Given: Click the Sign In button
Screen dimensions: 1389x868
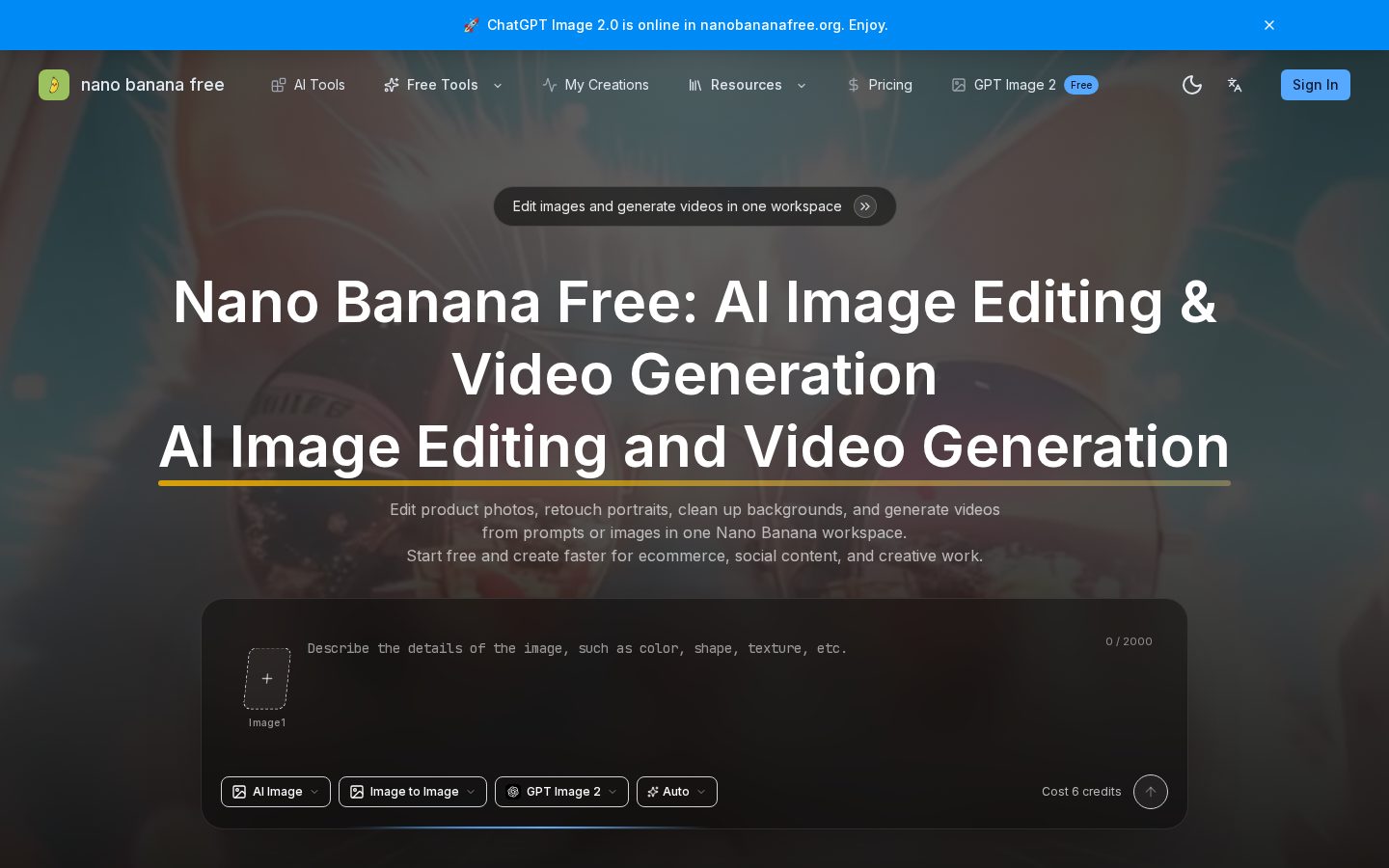Looking at the screenshot, I should coord(1316,85).
